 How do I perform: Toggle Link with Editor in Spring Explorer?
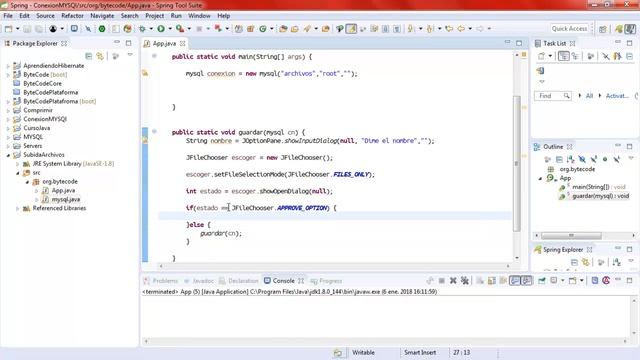586,262
